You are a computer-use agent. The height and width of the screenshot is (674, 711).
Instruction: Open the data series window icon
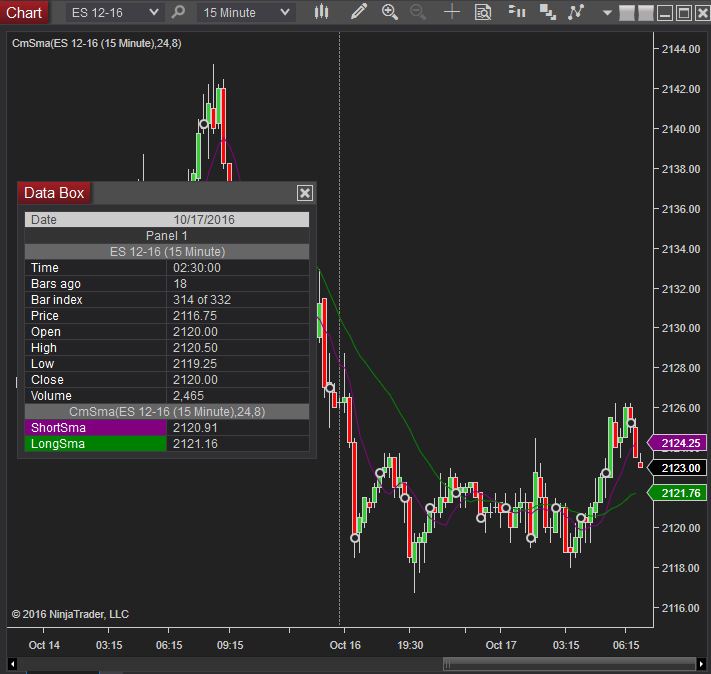(548, 12)
